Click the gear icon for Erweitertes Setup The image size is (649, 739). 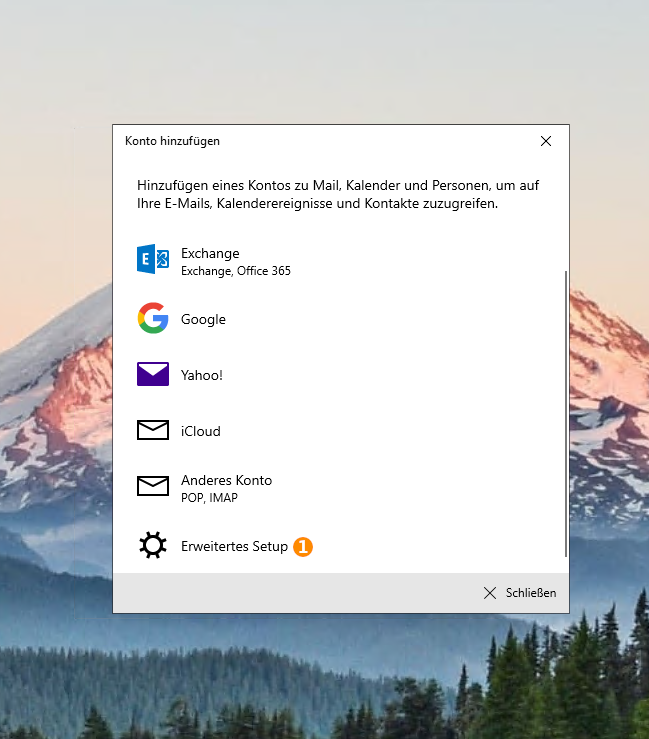[x=153, y=545]
